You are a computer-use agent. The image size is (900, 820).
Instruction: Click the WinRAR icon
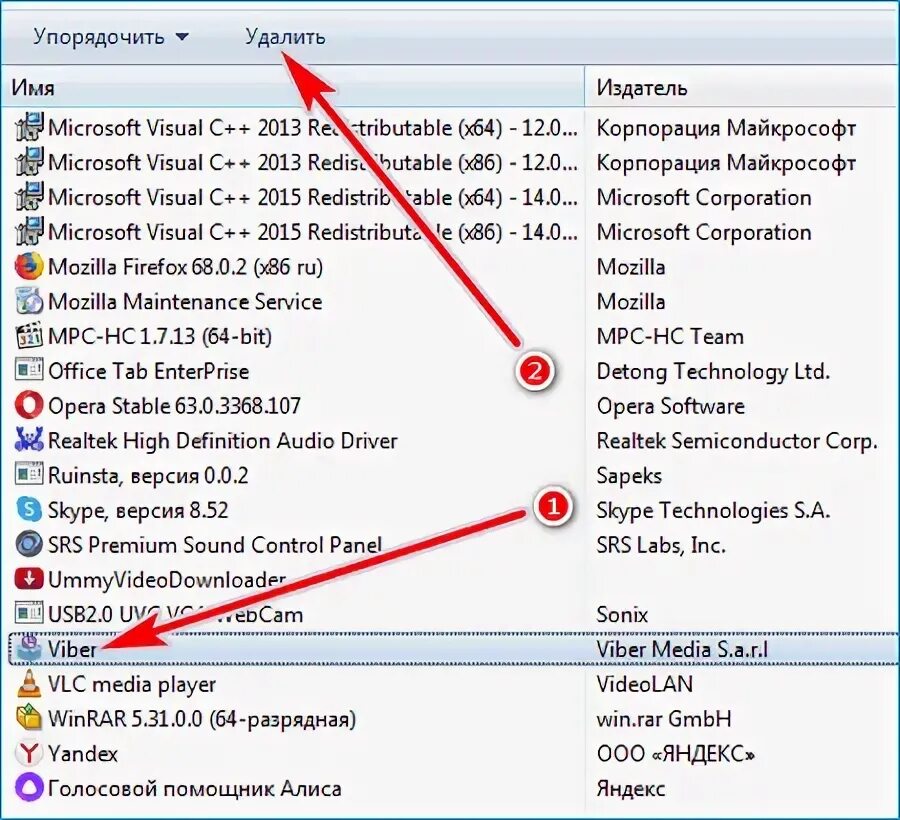coord(29,718)
